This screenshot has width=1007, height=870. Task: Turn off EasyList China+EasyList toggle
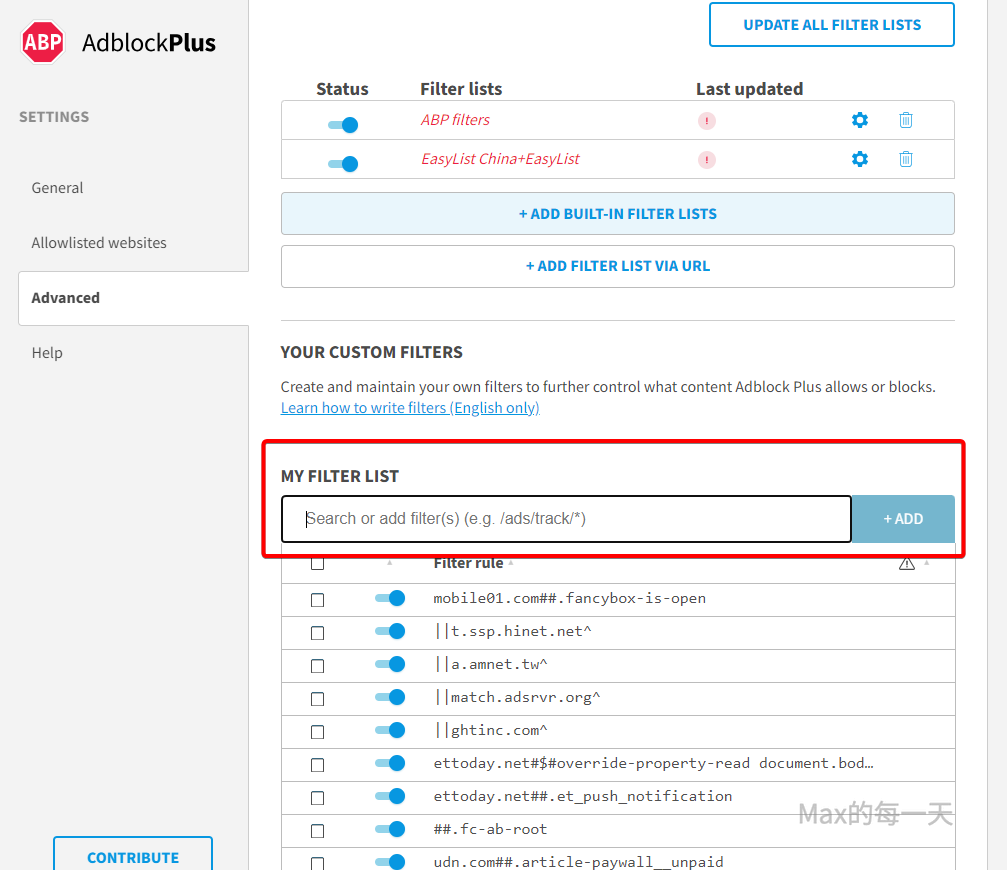pyautogui.click(x=343, y=164)
